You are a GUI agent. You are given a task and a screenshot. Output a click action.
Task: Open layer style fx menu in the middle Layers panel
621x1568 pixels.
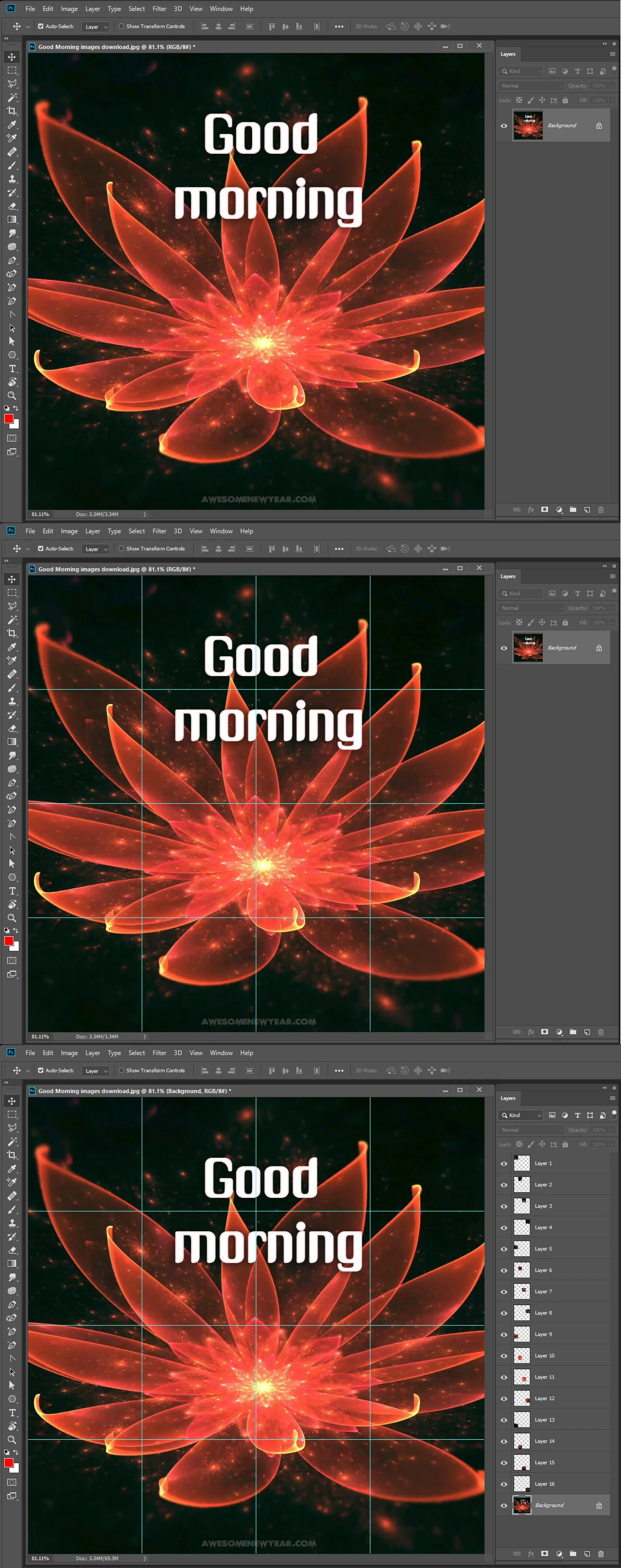pos(531,1032)
